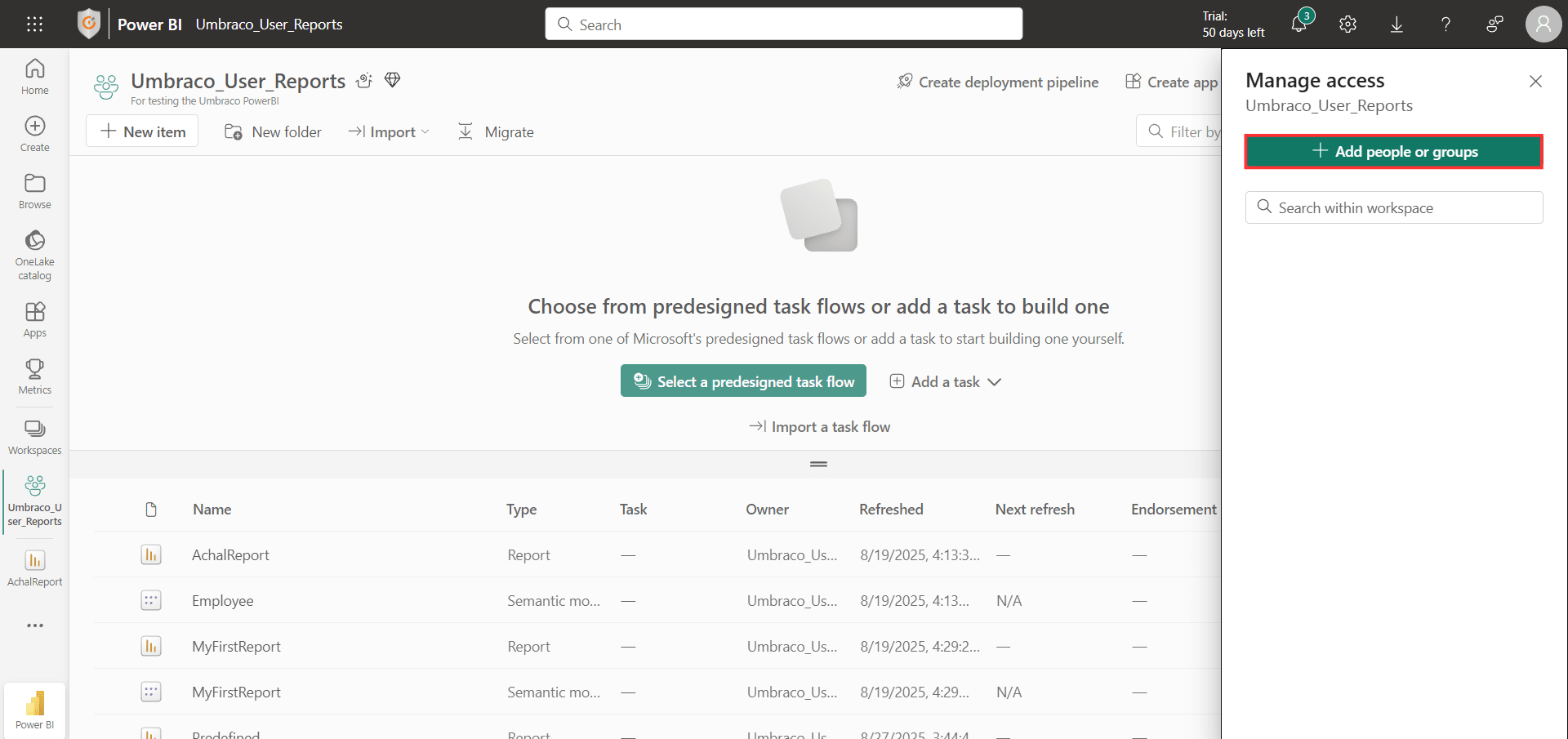Open AchalReport shortcut in sidebar

(35, 568)
